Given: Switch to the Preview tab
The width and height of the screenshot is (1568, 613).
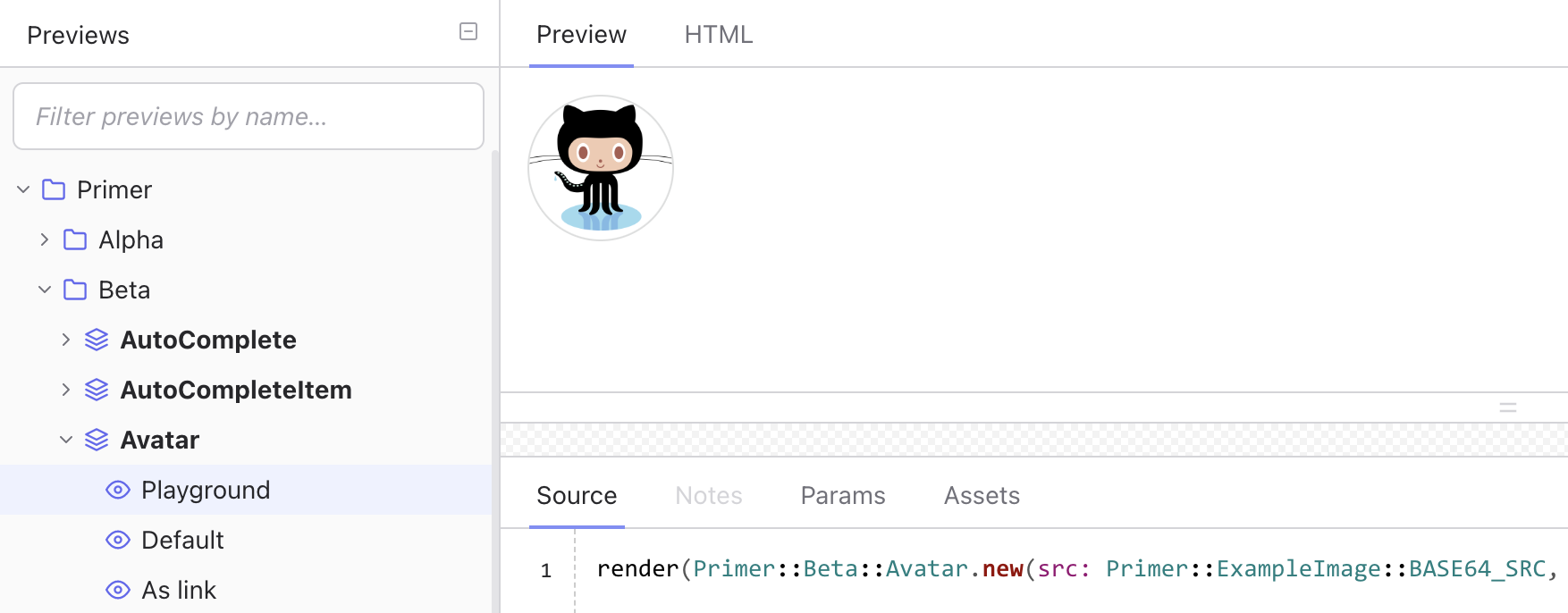Looking at the screenshot, I should coord(581,35).
